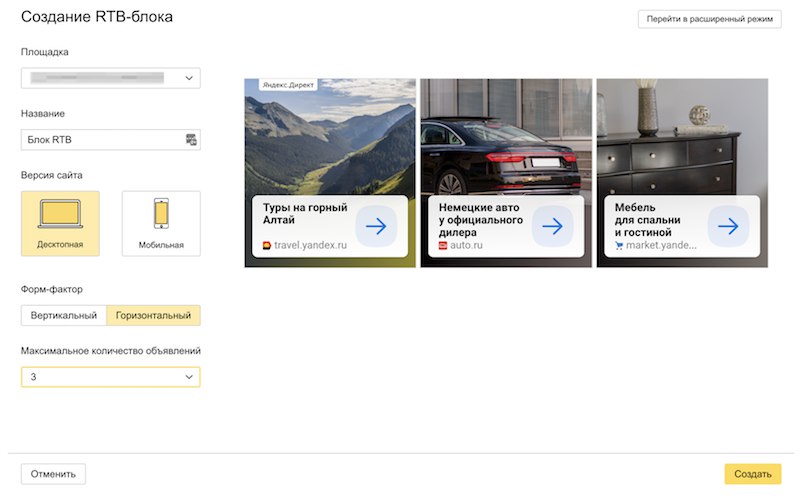Click the travel.yandex.ru favicon

coord(266,245)
